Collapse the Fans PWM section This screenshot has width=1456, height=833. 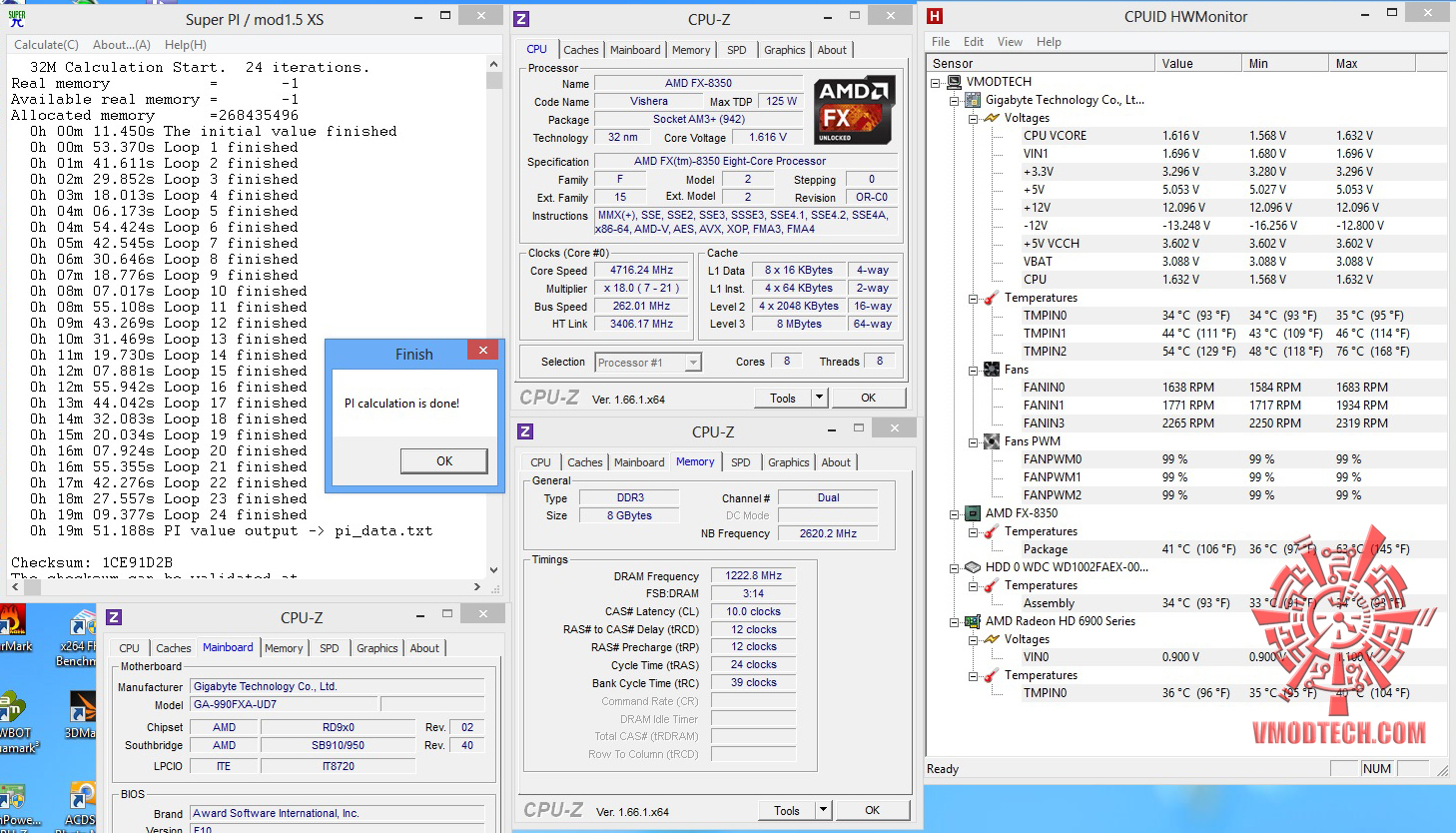point(974,441)
